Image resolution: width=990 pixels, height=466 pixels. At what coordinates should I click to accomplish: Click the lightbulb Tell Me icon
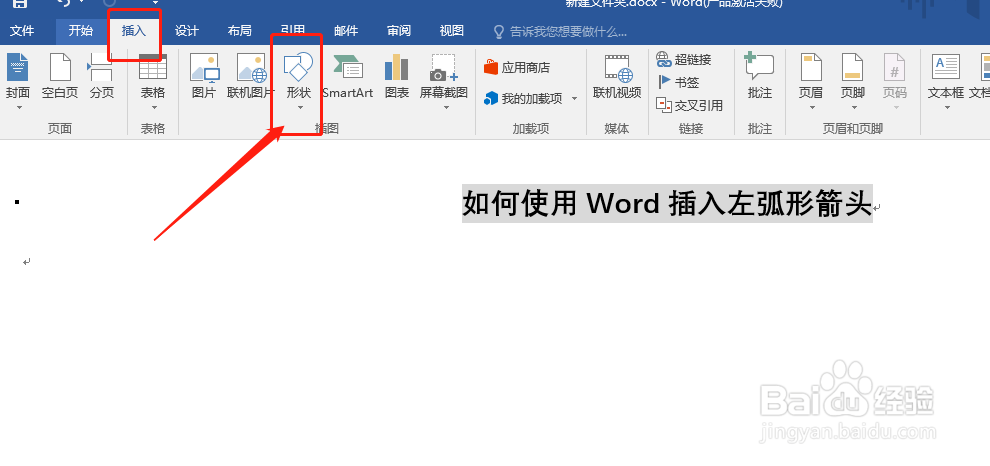499,32
